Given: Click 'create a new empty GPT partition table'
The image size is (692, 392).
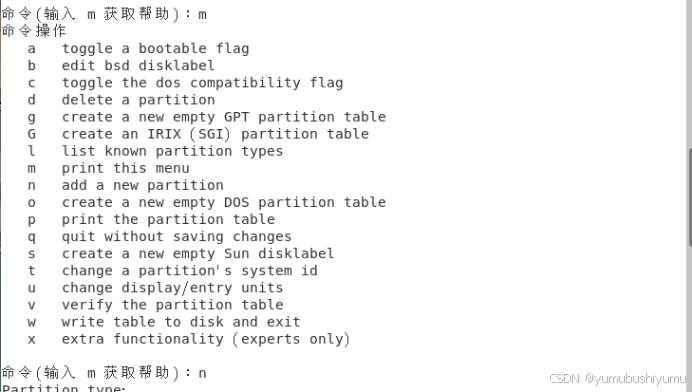Looking at the screenshot, I should (224, 117).
